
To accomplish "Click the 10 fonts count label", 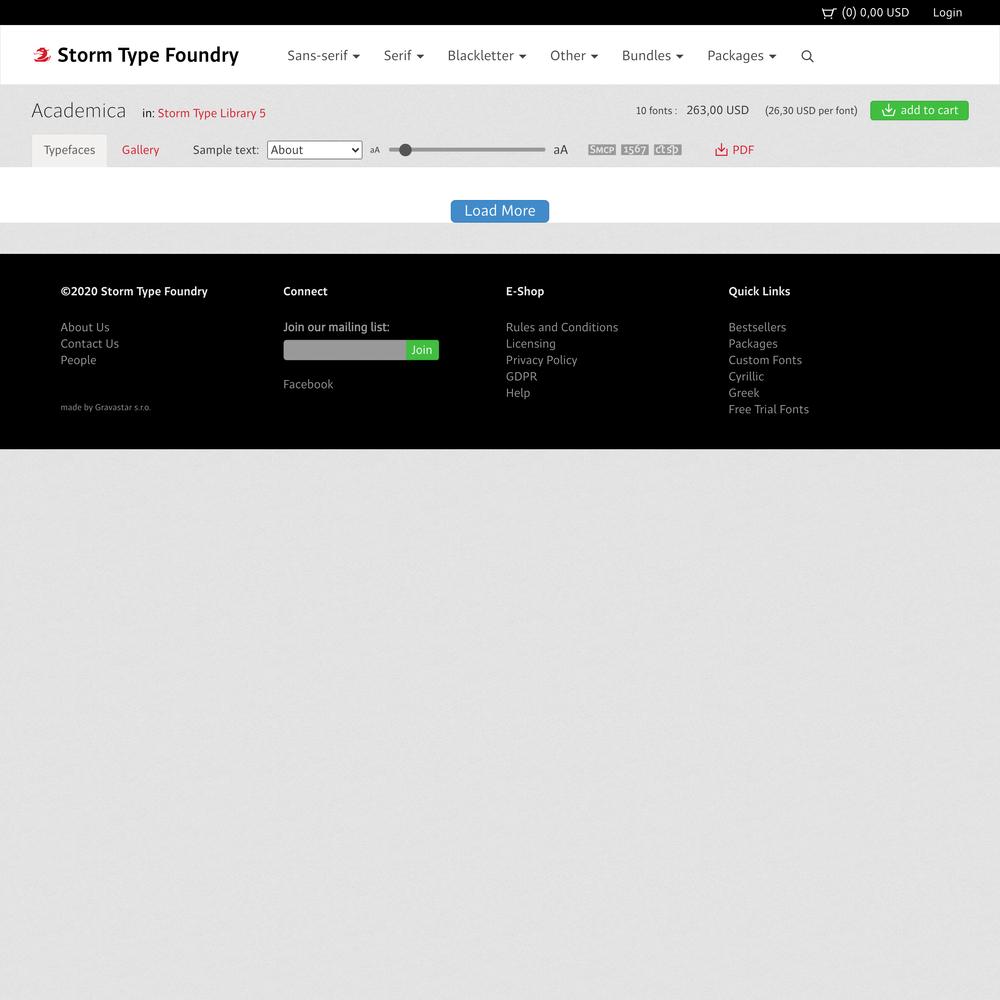I will coord(656,111).
